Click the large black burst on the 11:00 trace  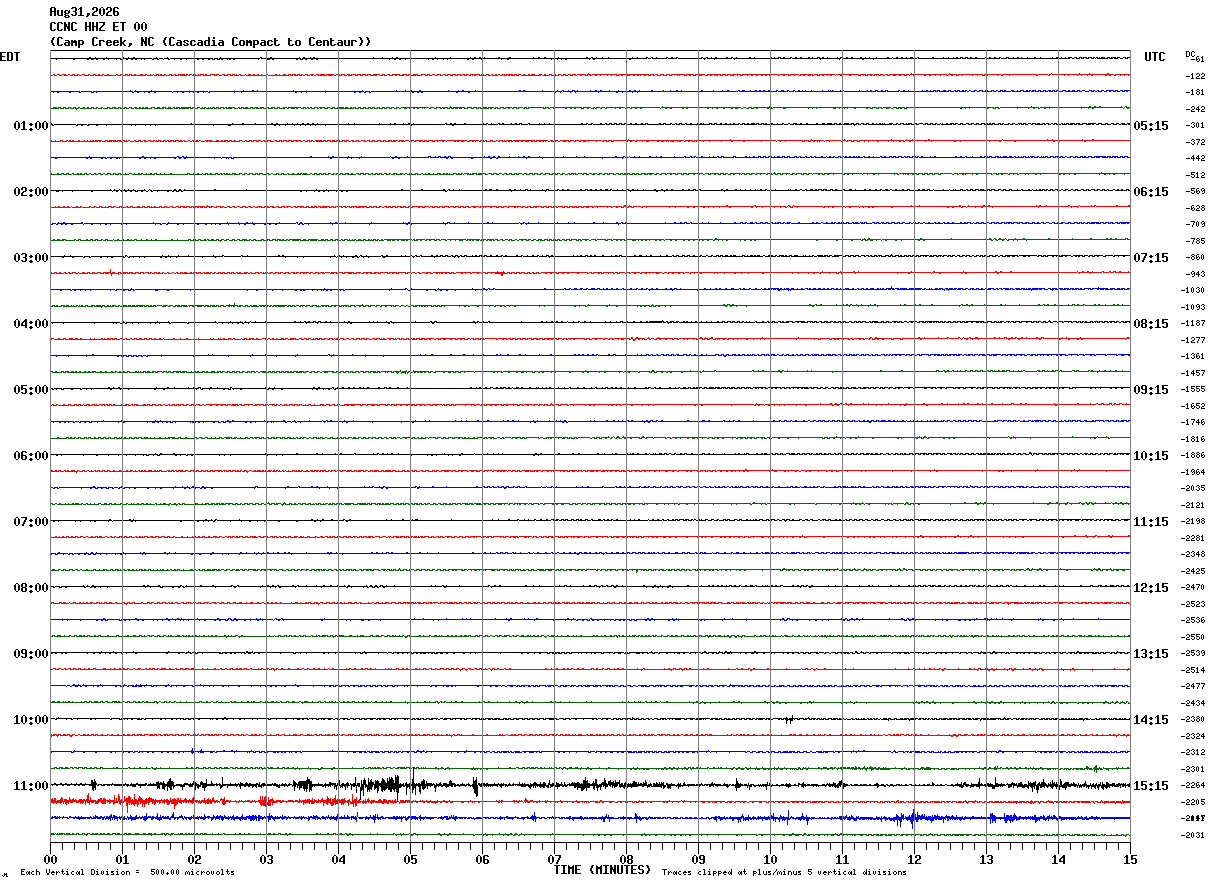click(385, 784)
